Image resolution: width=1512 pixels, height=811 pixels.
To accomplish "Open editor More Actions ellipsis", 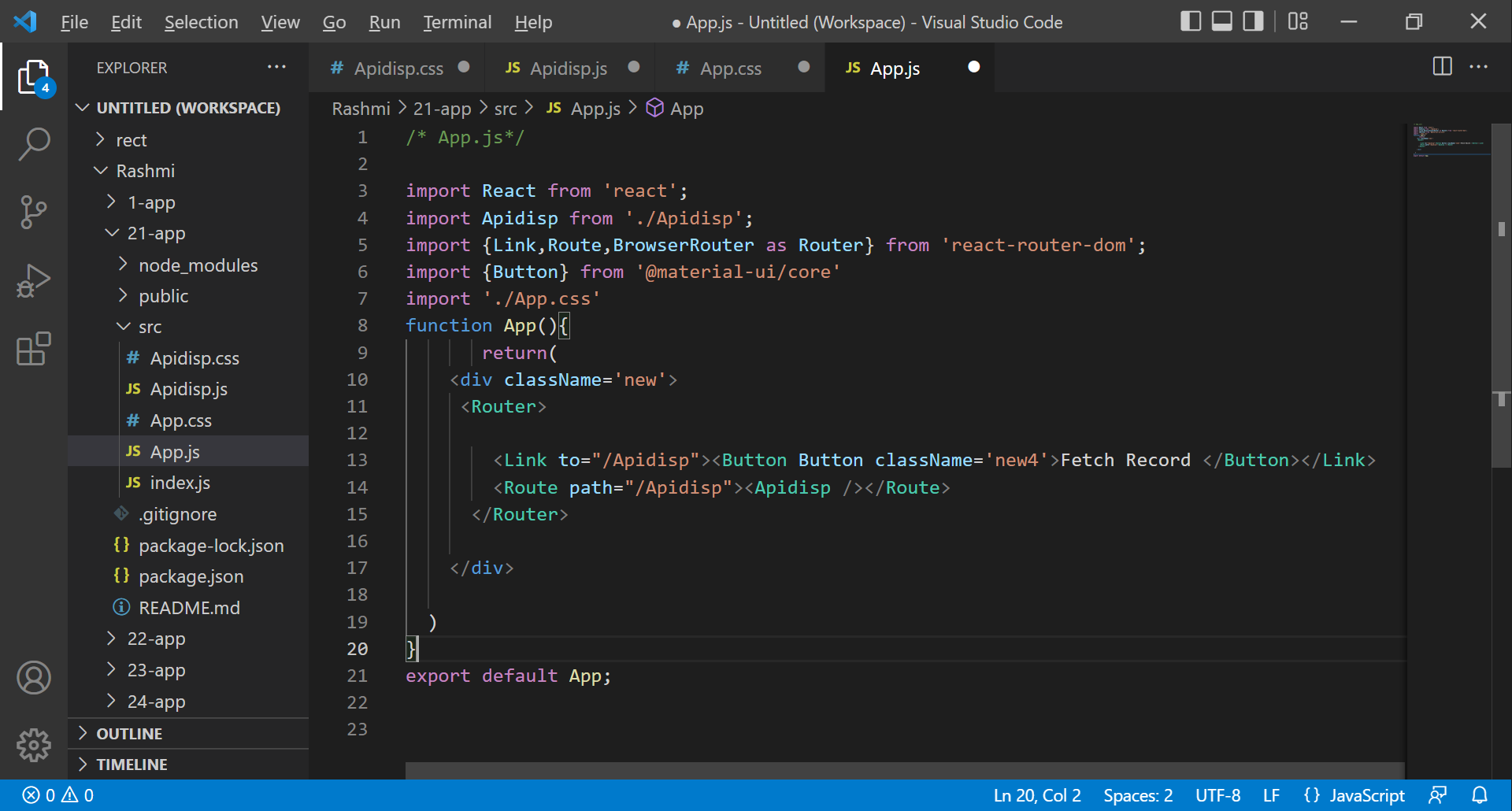I will tap(1478, 67).
